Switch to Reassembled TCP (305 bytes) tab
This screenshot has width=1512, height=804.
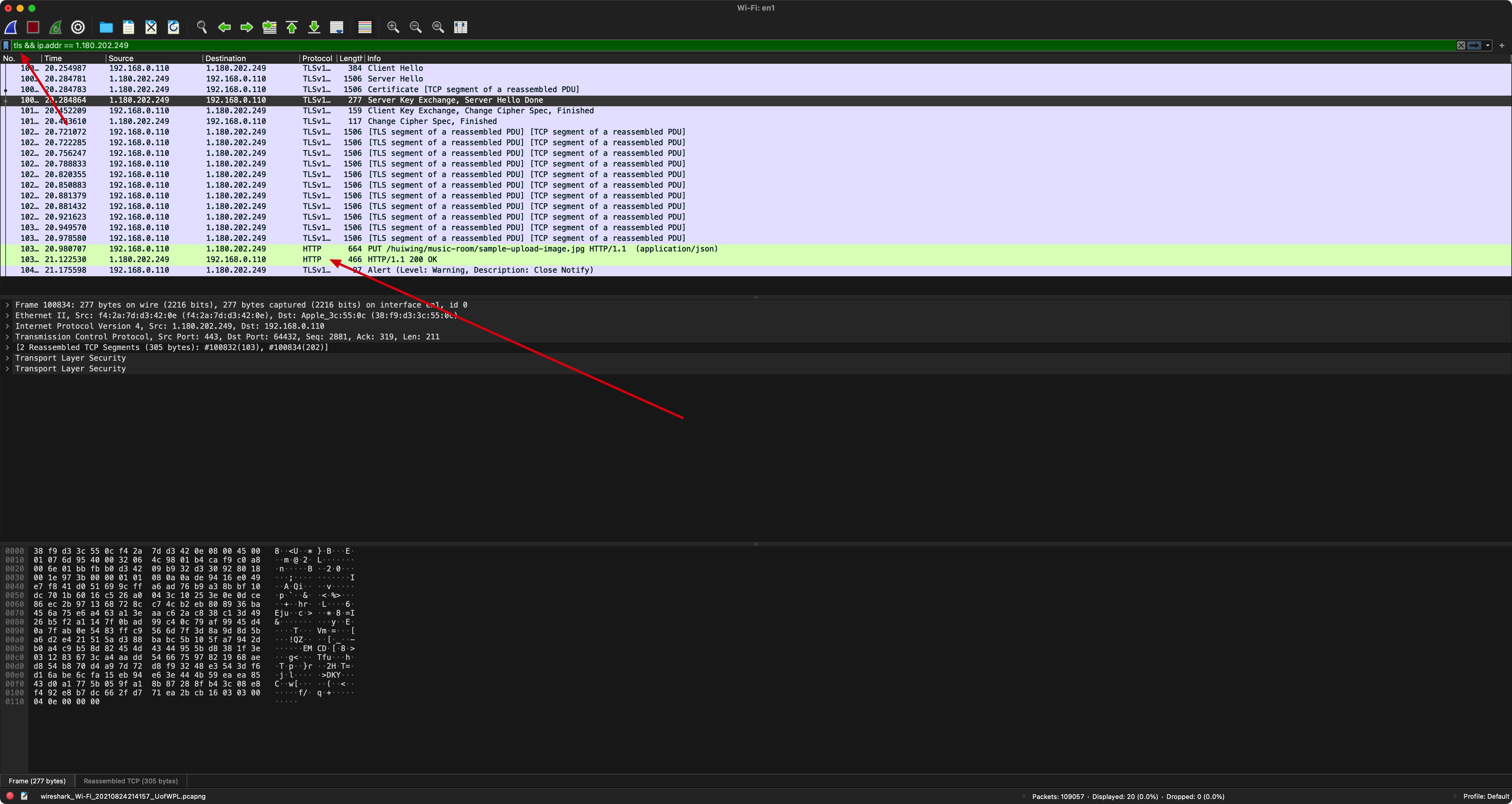[130, 781]
